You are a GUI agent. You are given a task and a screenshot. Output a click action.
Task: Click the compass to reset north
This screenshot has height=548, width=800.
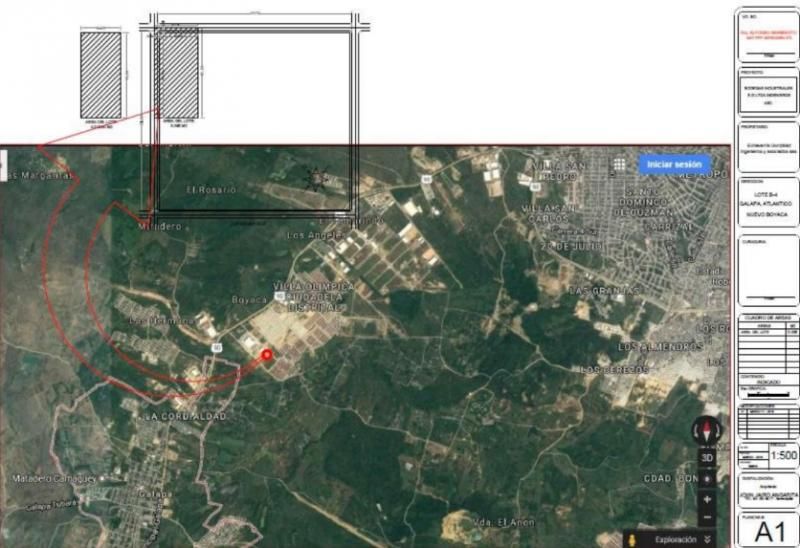pos(707,430)
